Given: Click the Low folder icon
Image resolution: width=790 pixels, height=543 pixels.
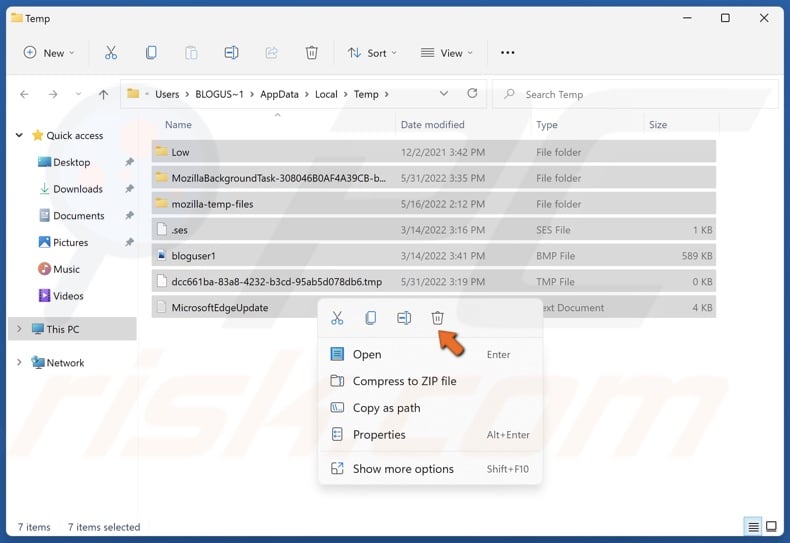Looking at the screenshot, I should [x=161, y=151].
